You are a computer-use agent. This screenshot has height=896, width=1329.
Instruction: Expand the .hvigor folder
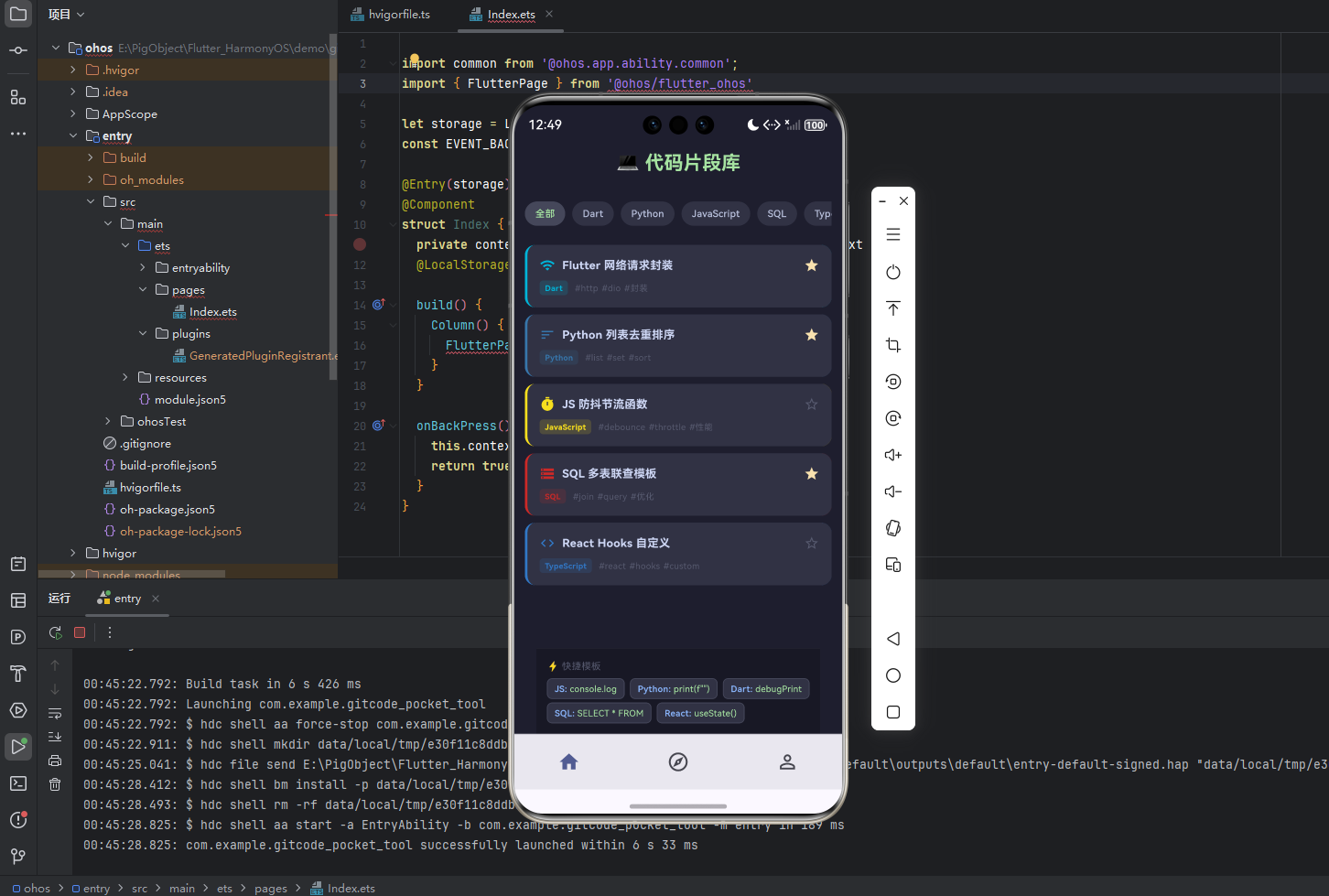pos(73,70)
